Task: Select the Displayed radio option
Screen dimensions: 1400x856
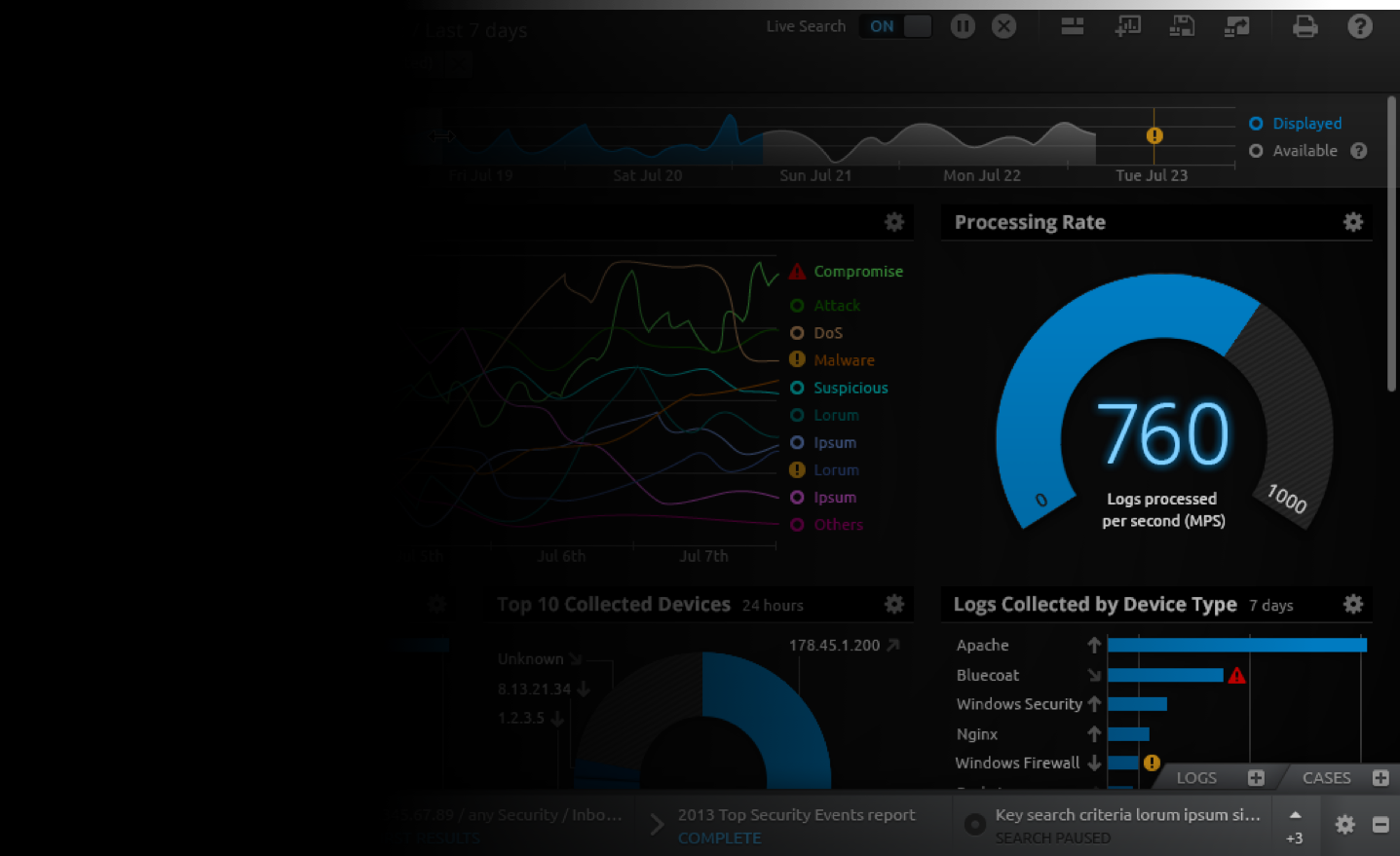Action: 1256,124
